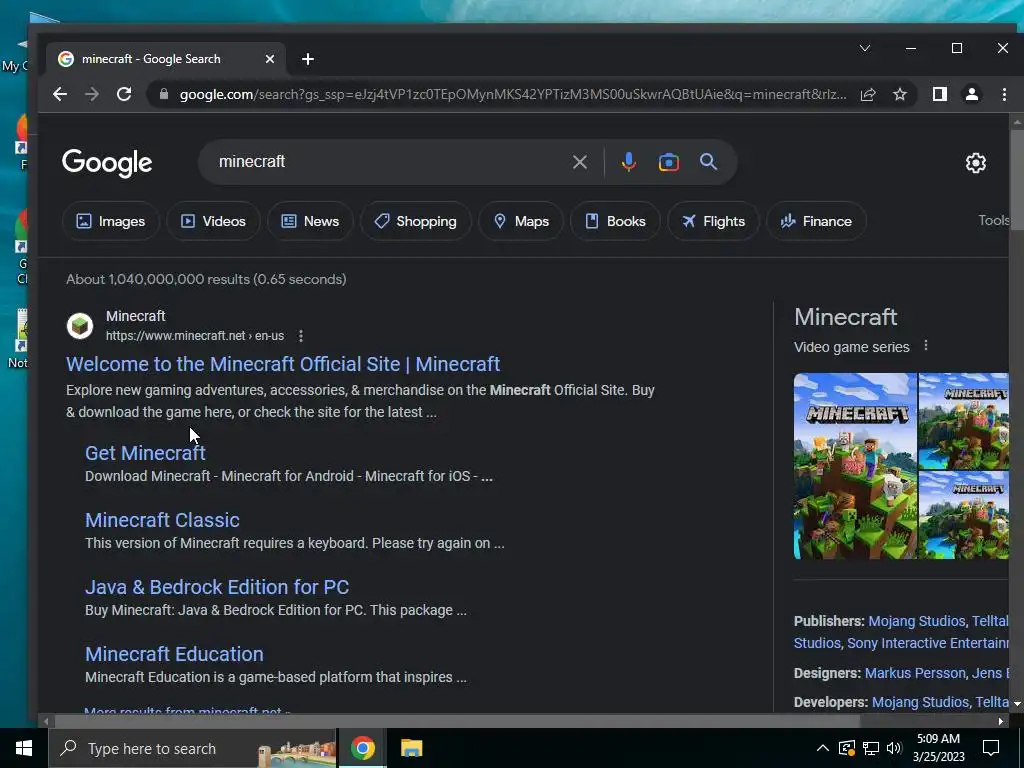Open the Minecraft Classic sitelink
The height and width of the screenshot is (768, 1024).
coord(162,520)
